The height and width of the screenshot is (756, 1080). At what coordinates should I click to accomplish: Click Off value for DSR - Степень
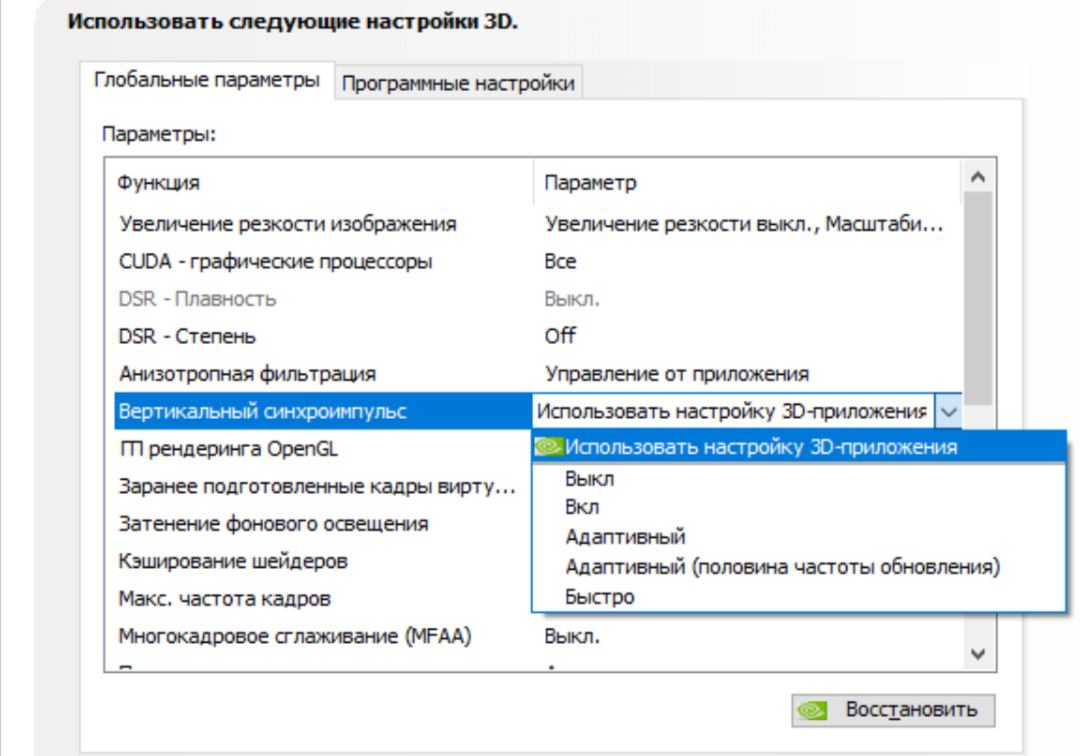560,336
